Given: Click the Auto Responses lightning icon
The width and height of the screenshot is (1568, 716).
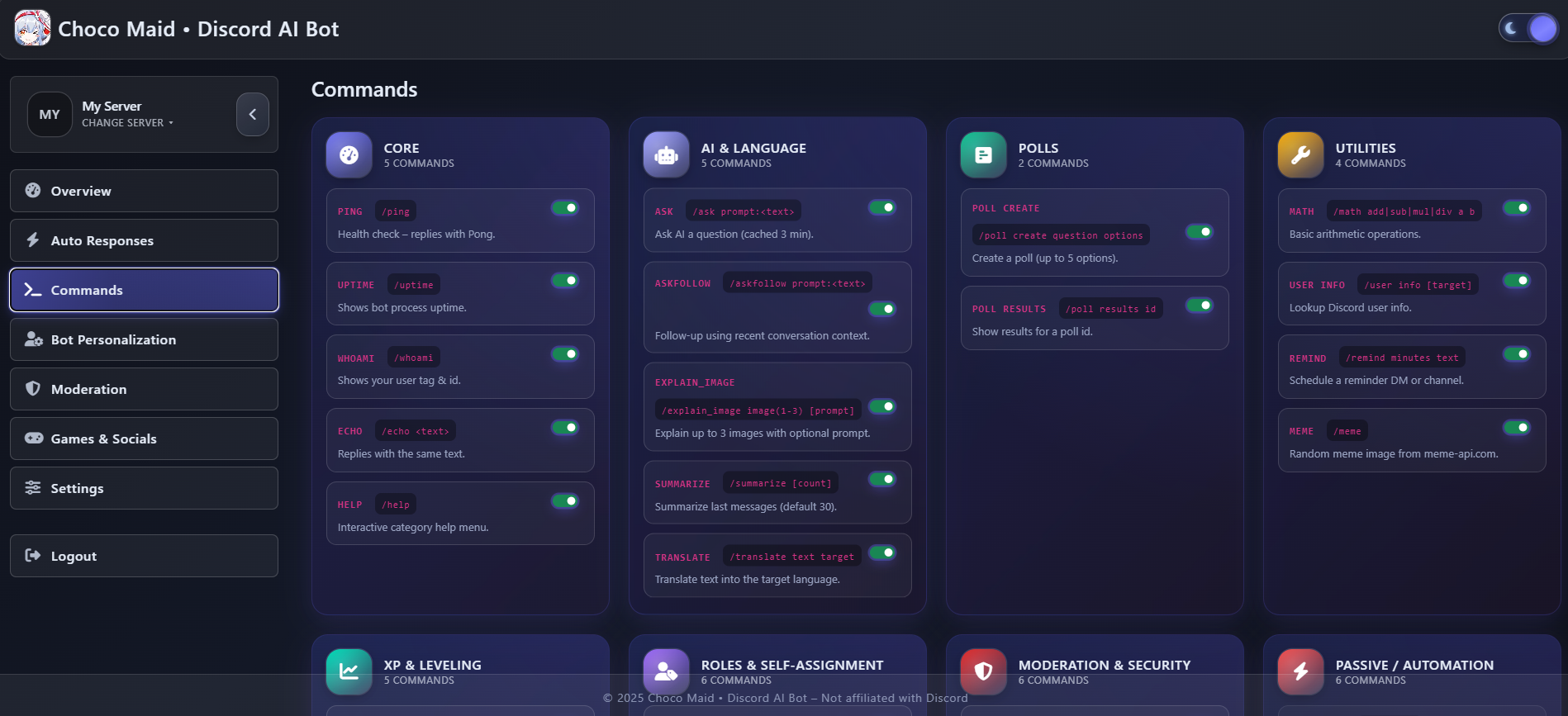Looking at the screenshot, I should (x=33, y=240).
